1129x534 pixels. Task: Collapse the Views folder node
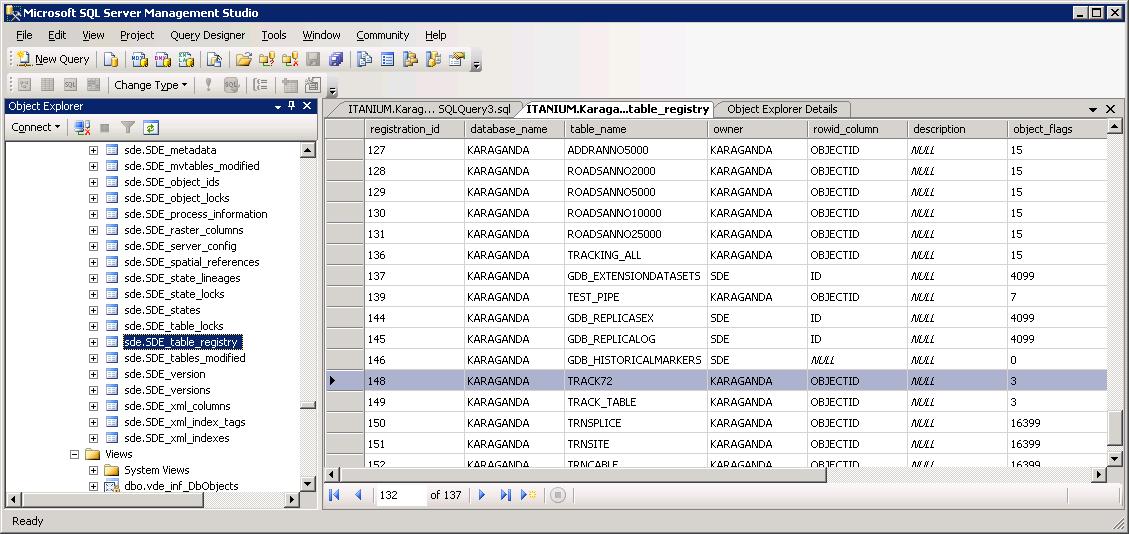coord(74,454)
